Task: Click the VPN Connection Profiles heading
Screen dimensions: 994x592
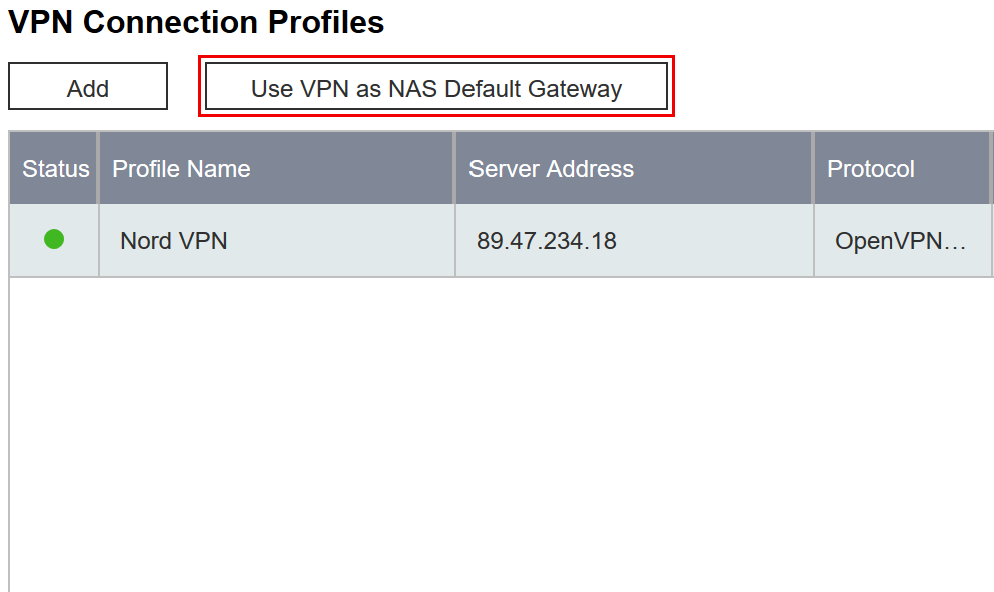Action: click(196, 22)
